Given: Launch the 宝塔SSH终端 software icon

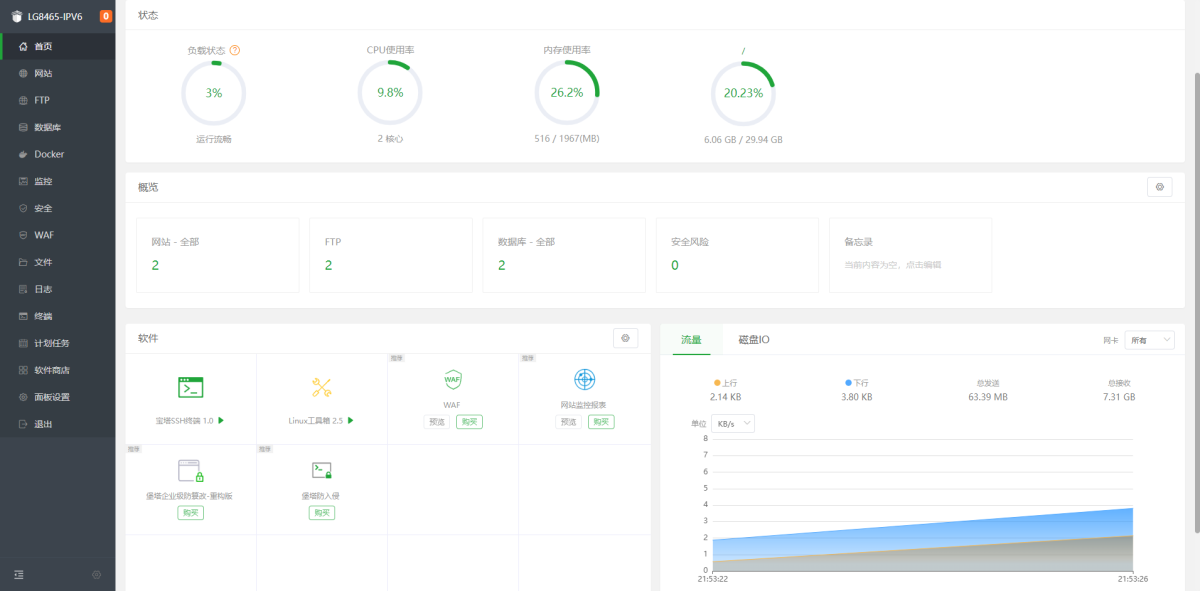Looking at the screenshot, I should 190,387.
